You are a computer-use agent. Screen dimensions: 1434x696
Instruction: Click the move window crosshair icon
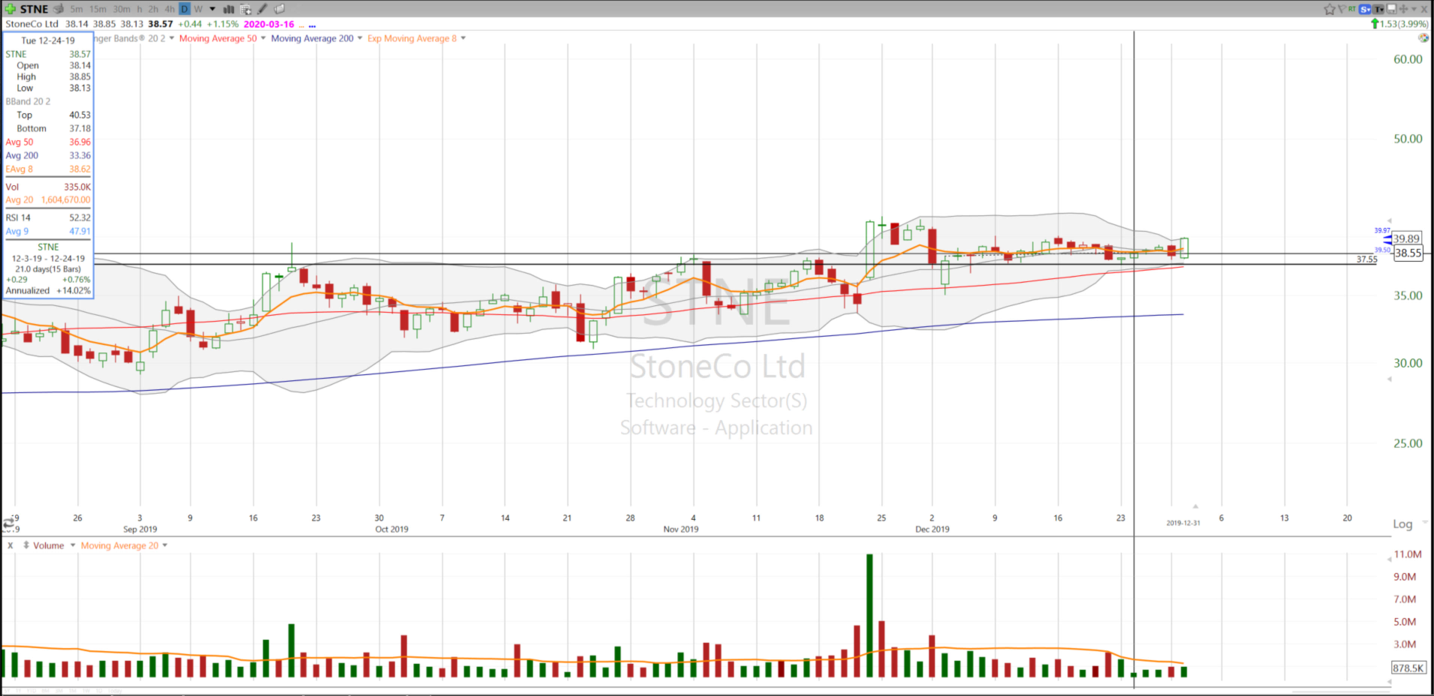pos(1403,9)
